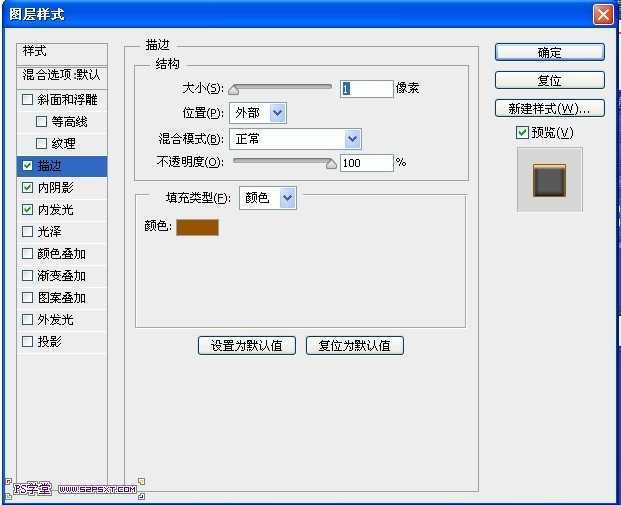Click the 不透明度 slider handle
The image size is (621, 505).
tap(331, 163)
